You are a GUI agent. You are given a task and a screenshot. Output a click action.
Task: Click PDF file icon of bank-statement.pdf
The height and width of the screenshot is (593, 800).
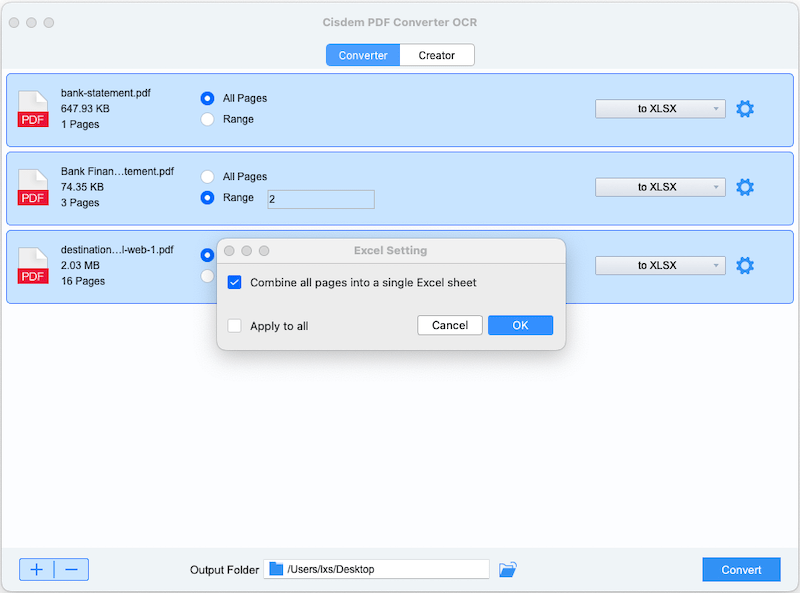33,109
